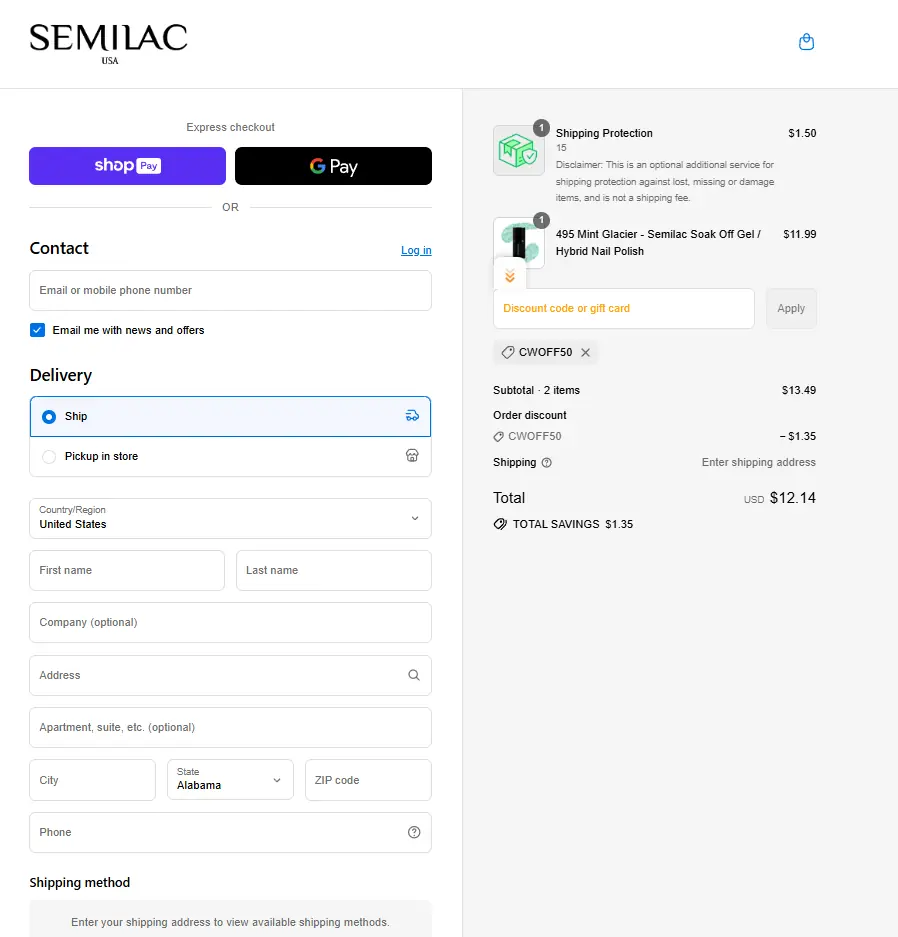
Task: Click the orange double-chevron expand icon
Action: point(510,276)
